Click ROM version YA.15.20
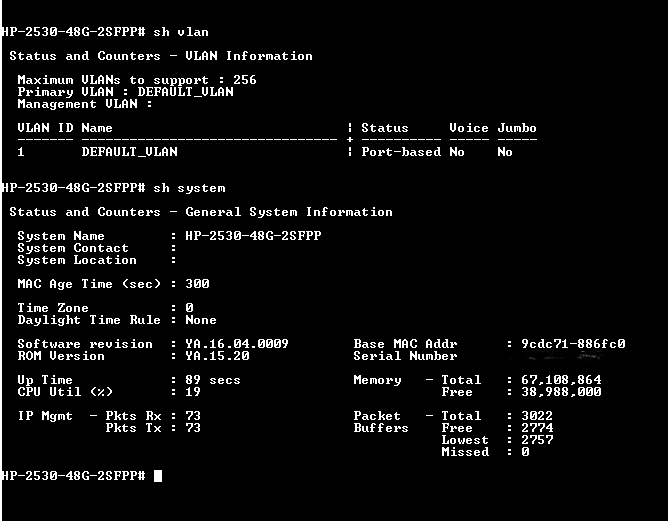 (217, 356)
